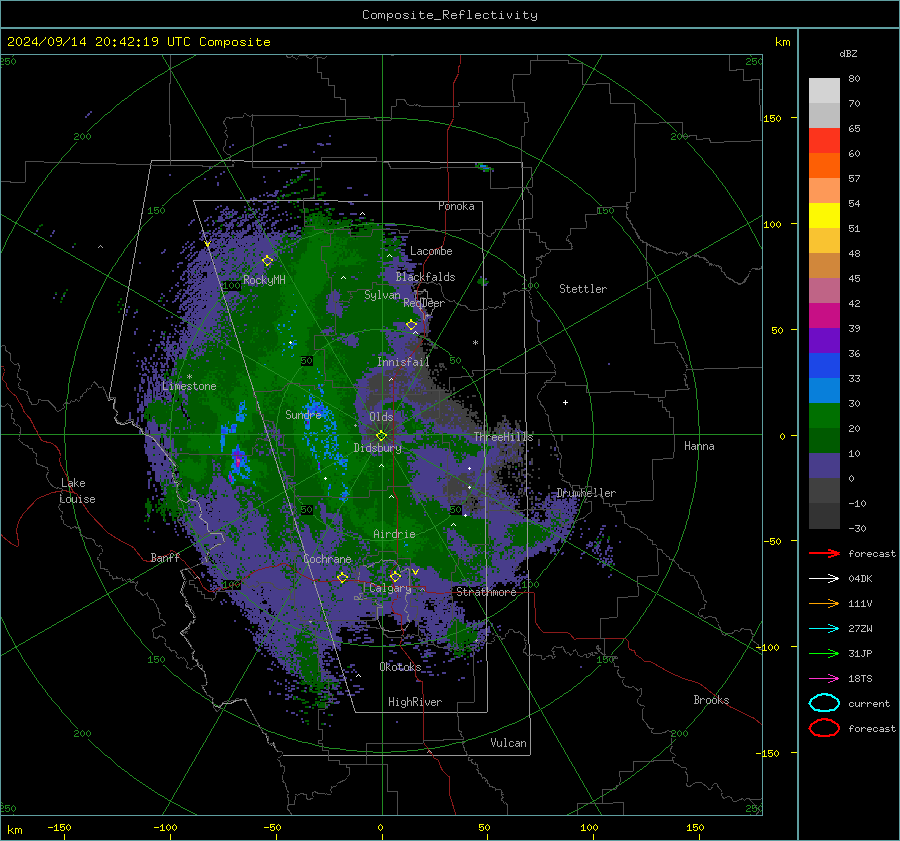Click the yellow diamond marker above Calgary
900x841 pixels.
pos(395,576)
